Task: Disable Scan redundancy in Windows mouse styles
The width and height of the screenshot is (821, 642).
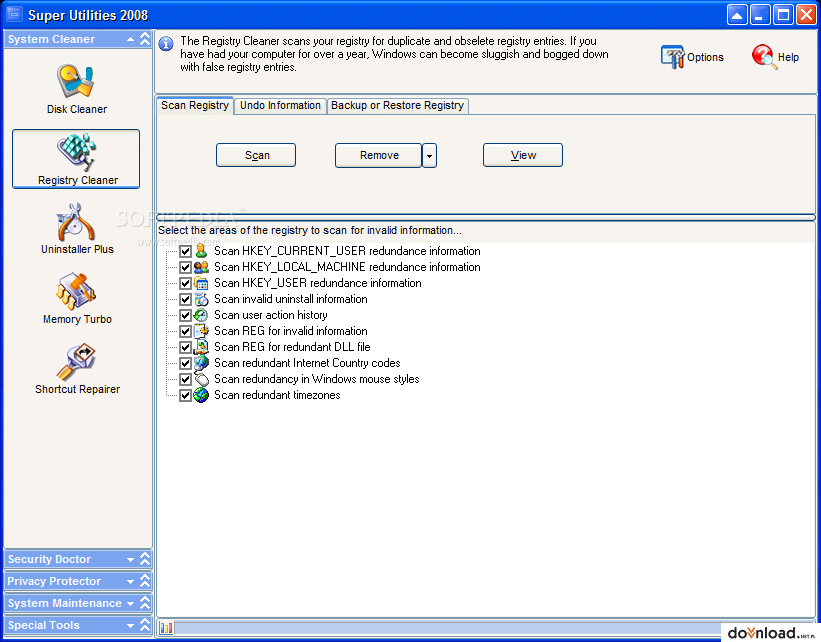Action: (x=185, y=379)
